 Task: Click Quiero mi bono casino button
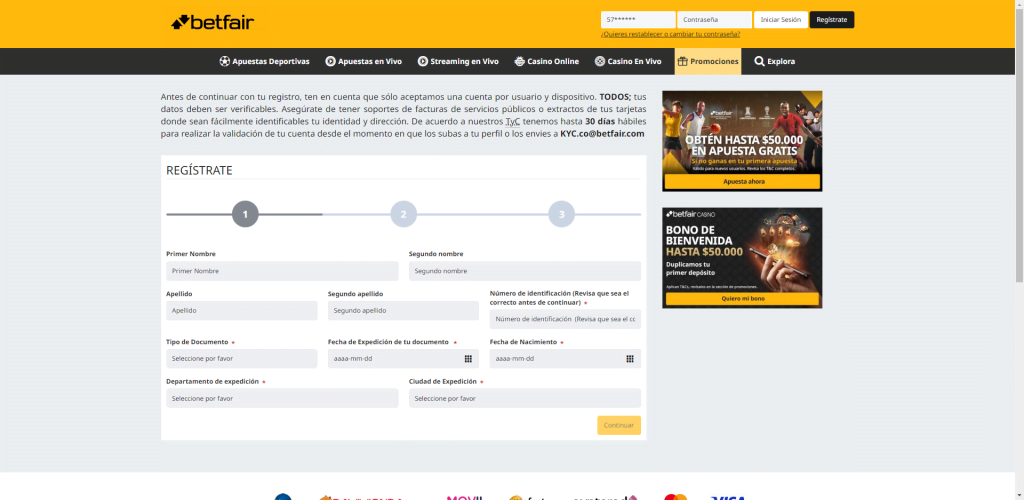pos(742,299)
